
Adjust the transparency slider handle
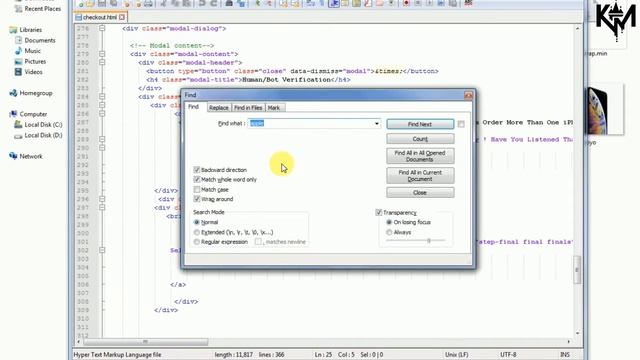click(x=429, y=241)
